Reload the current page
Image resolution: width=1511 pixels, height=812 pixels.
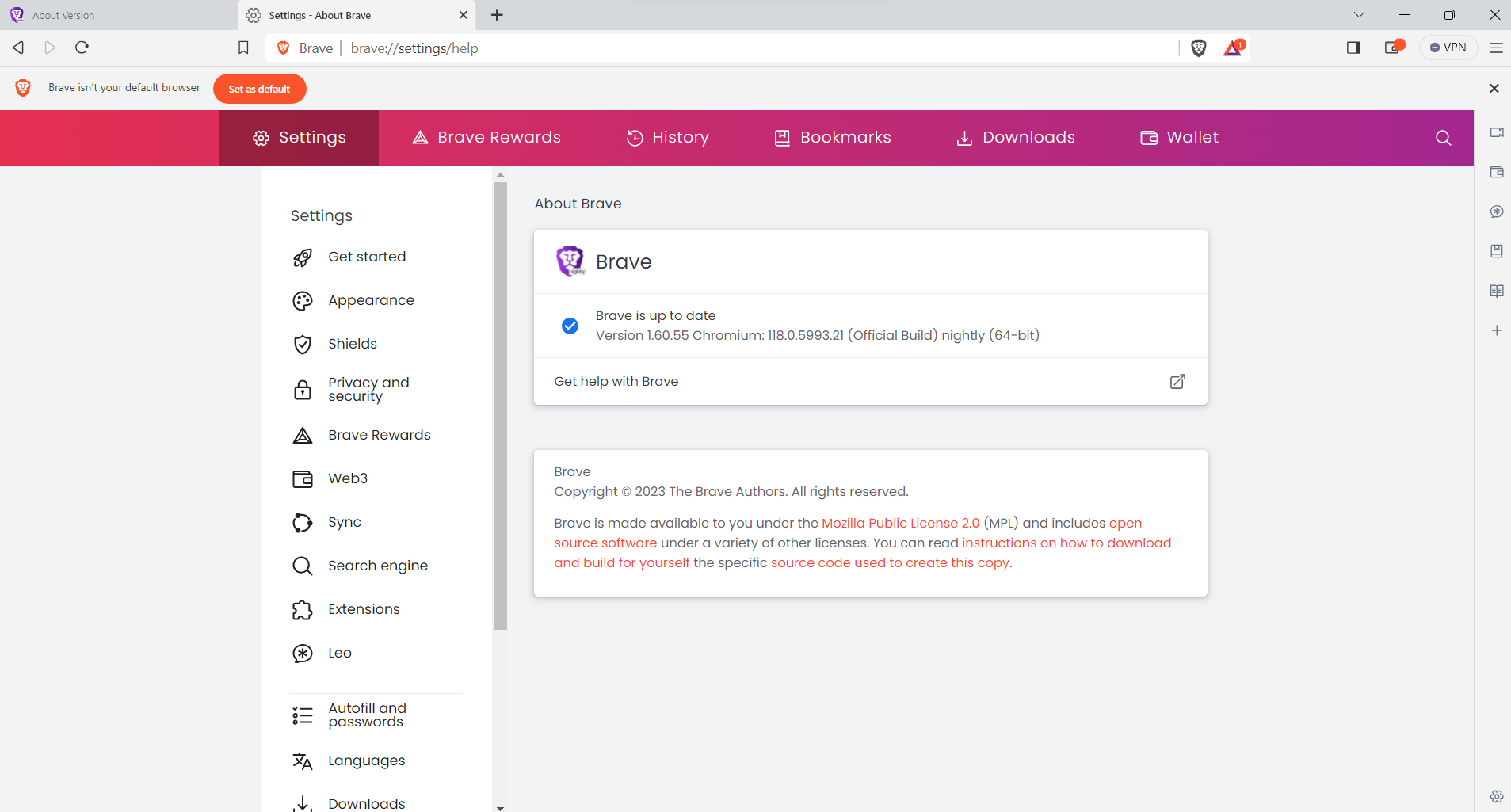[x=82, y=48]
